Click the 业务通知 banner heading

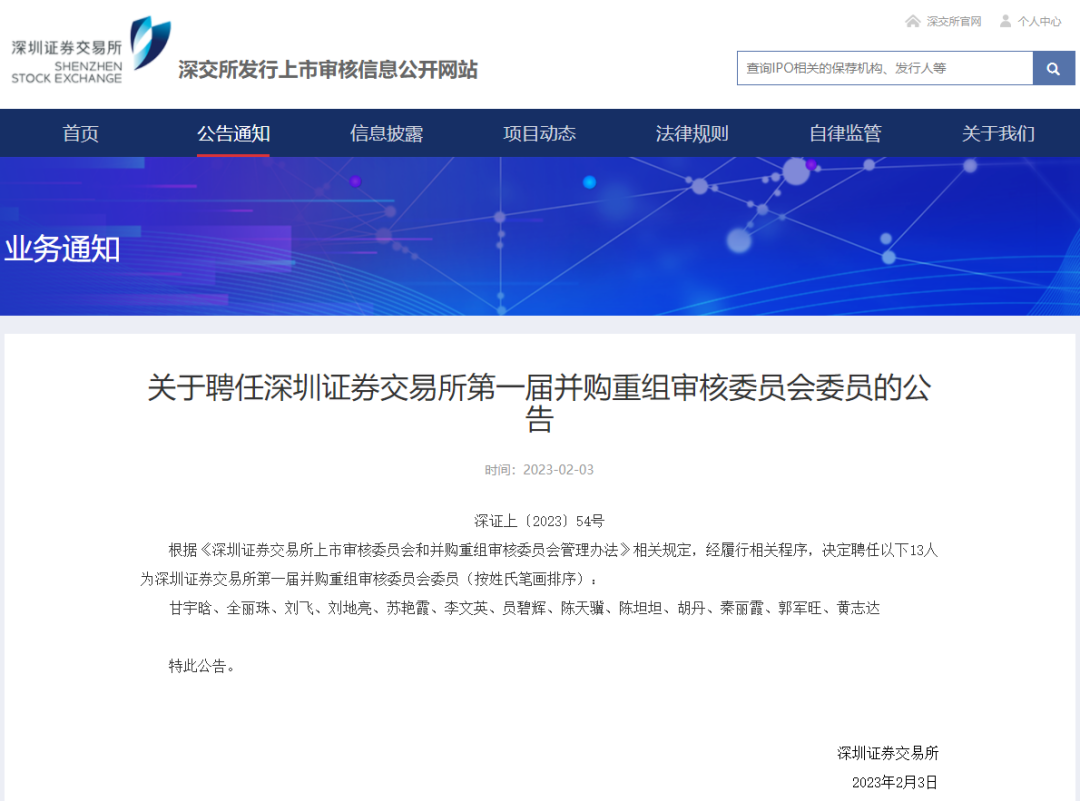(x=63, y=249)
